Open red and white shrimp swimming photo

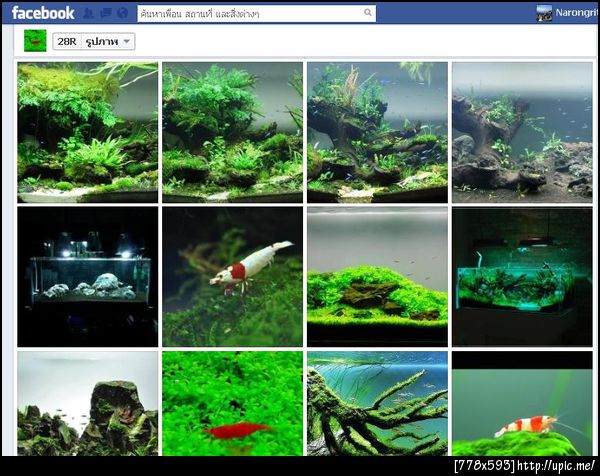tap(232, 277)
